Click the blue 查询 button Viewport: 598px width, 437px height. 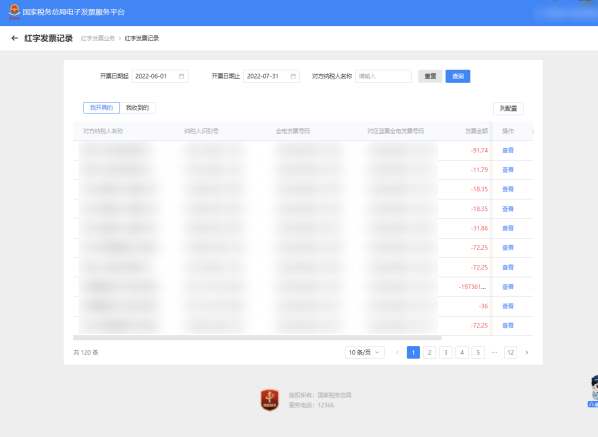click(458, 76)
